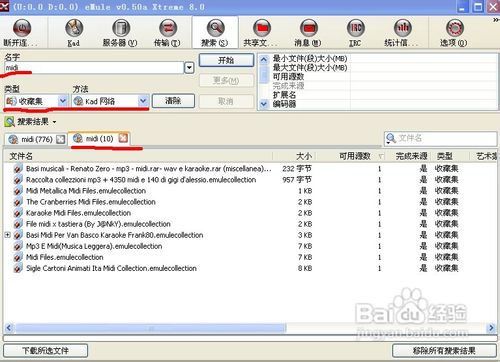Click the 8 KB size cell

coord(305,268)
